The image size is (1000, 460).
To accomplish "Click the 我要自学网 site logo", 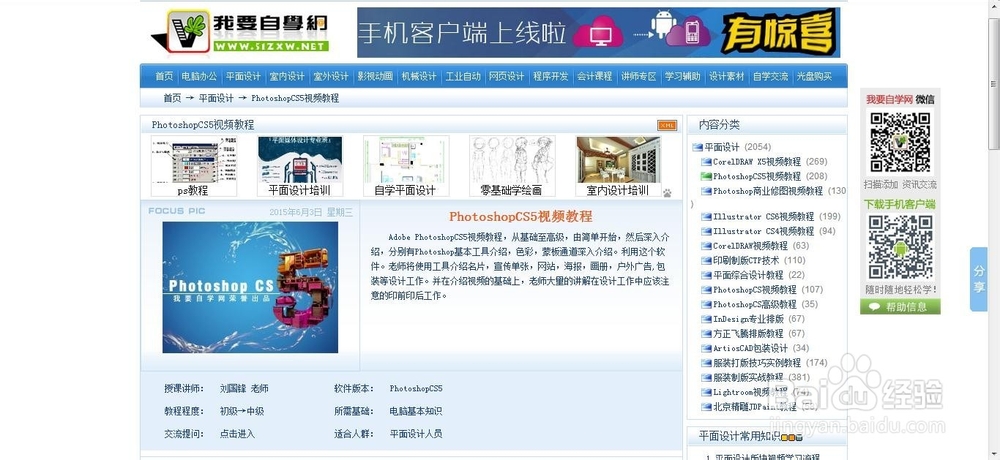I will coord(240,31).
